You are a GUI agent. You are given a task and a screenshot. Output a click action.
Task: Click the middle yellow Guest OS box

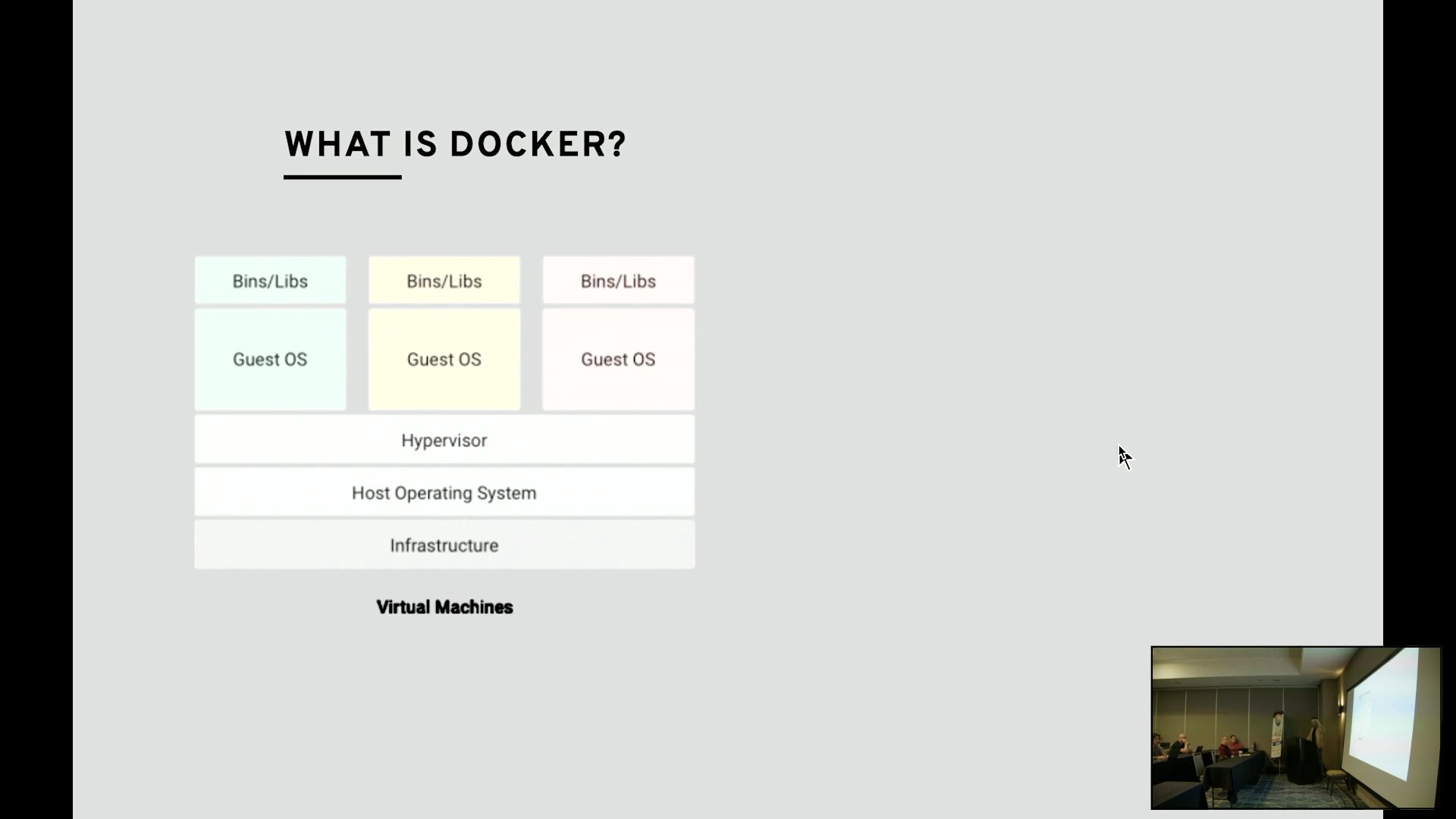tap(444, 359)
